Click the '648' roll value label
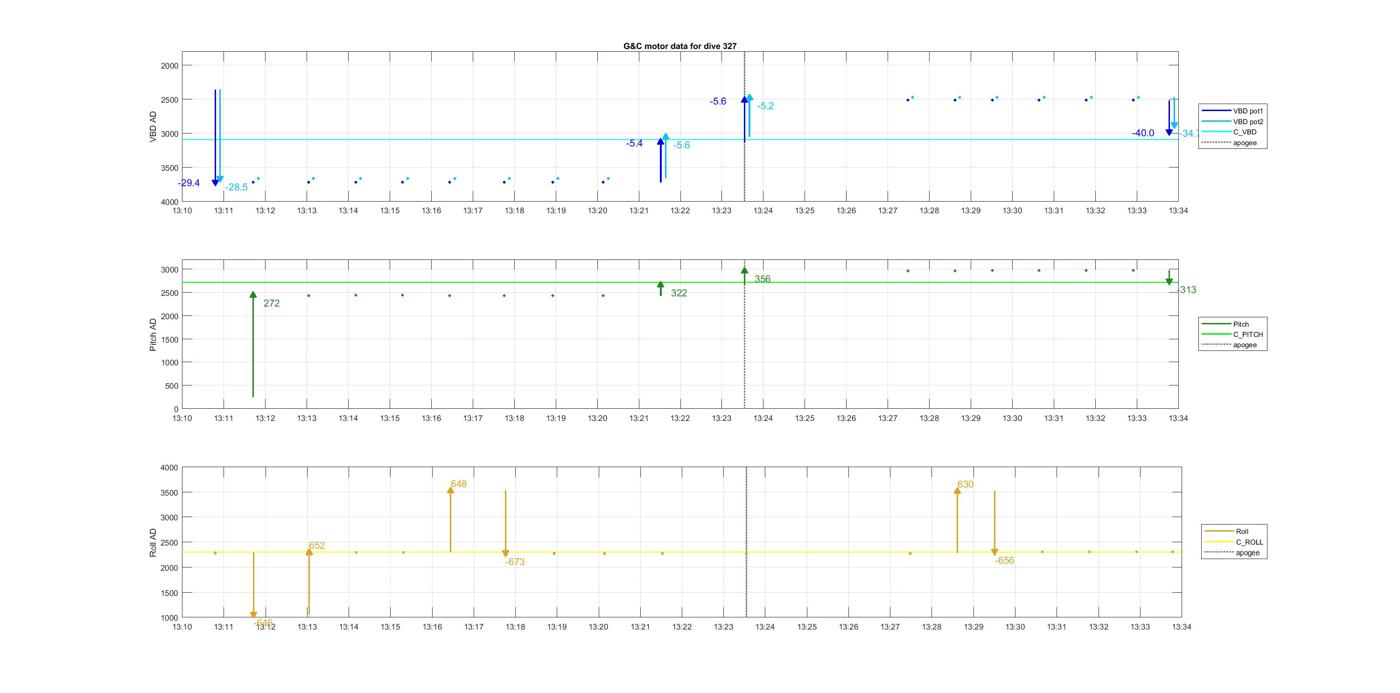This screenshot has height=693, width=1400. 459,484
